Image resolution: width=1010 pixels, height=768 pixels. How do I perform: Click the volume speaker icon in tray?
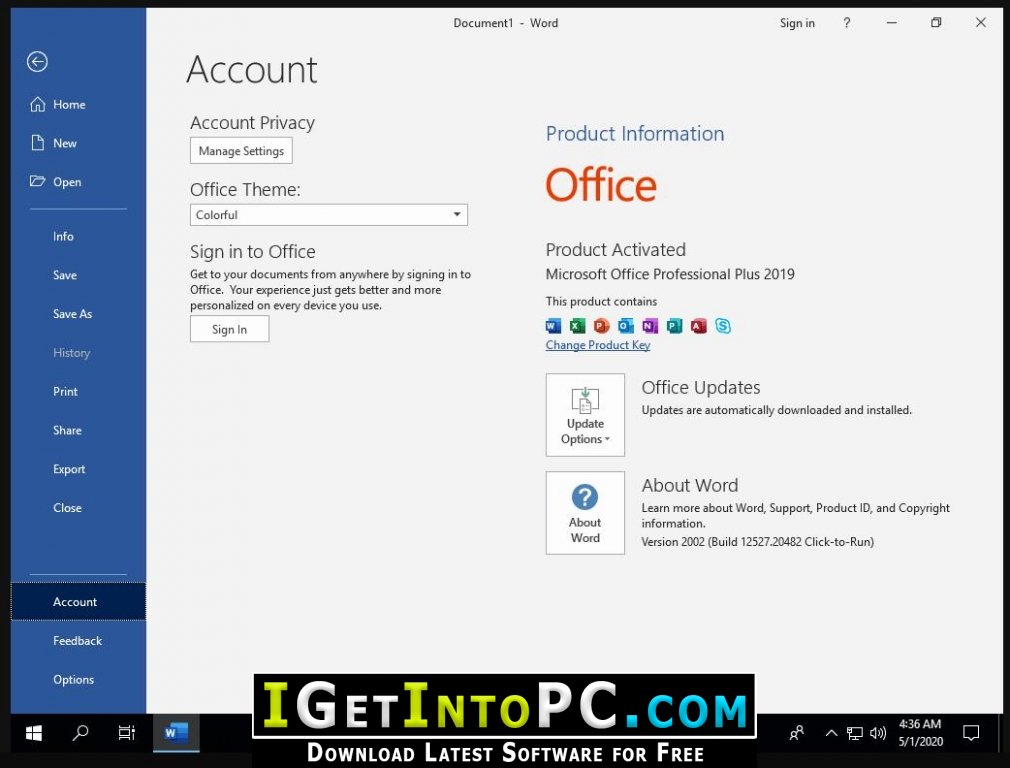(877, 733)
